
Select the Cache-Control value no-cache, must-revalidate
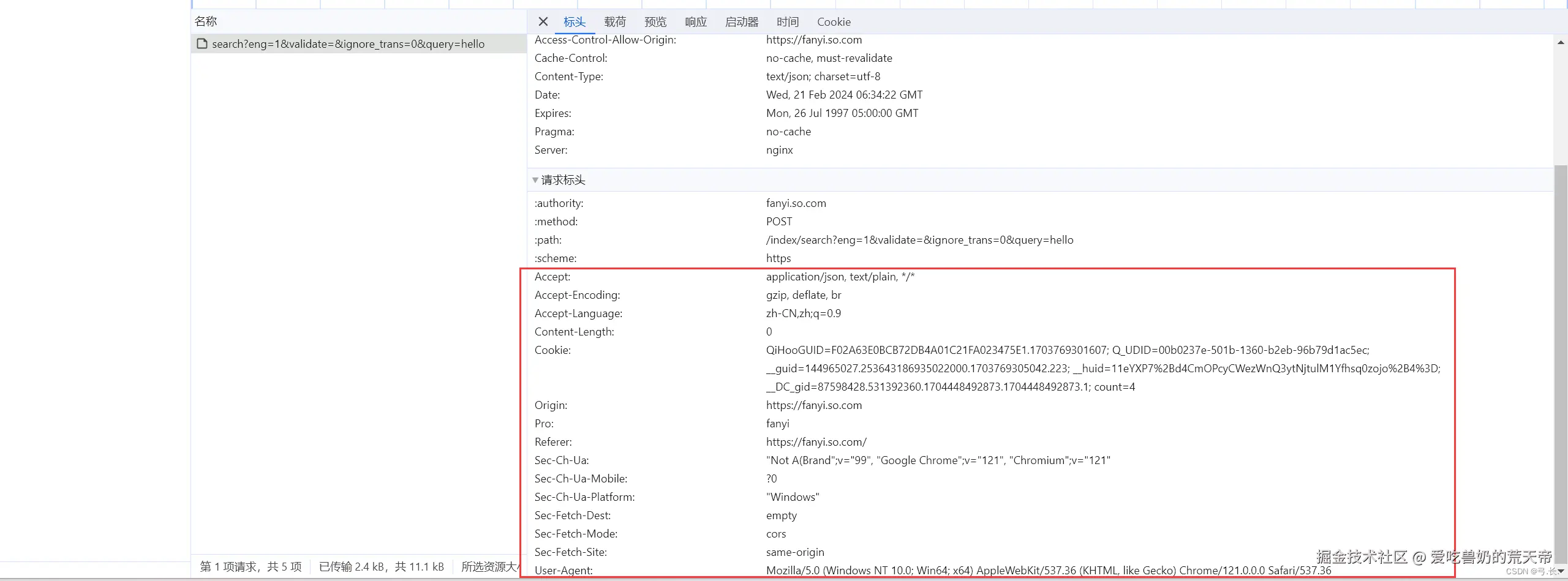point(829,58)
